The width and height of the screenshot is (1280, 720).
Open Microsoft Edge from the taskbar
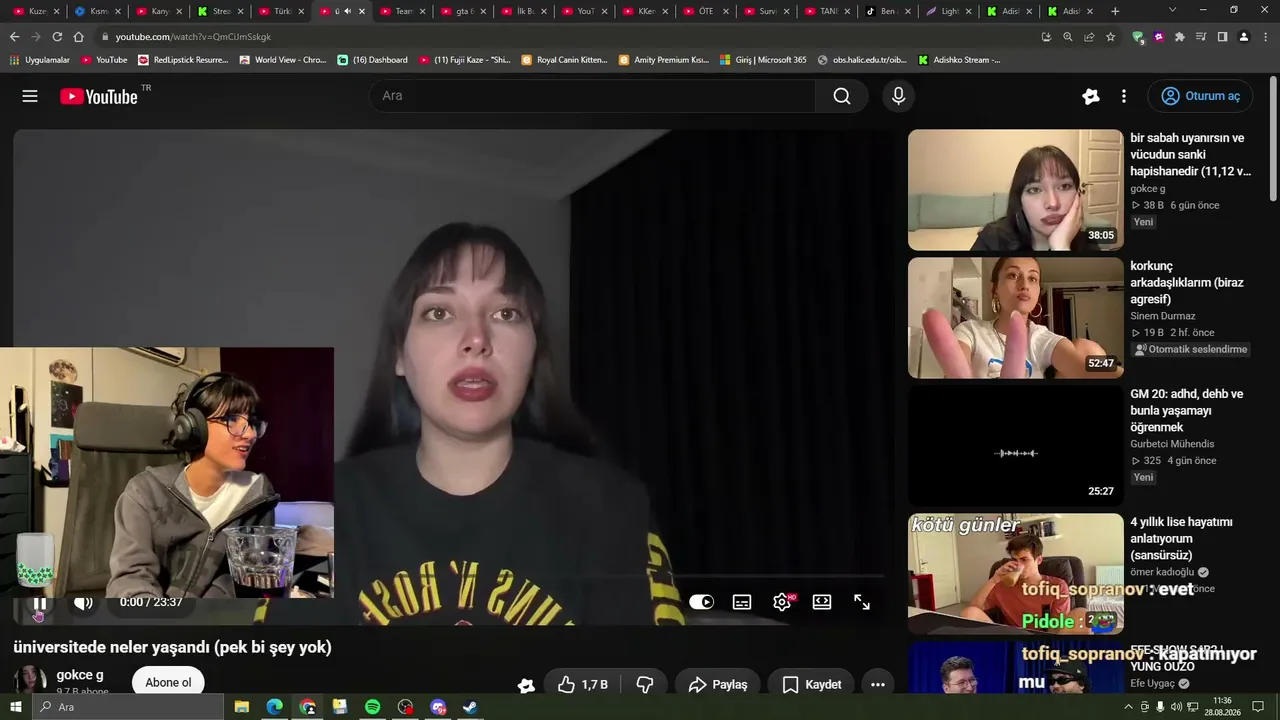274,707
